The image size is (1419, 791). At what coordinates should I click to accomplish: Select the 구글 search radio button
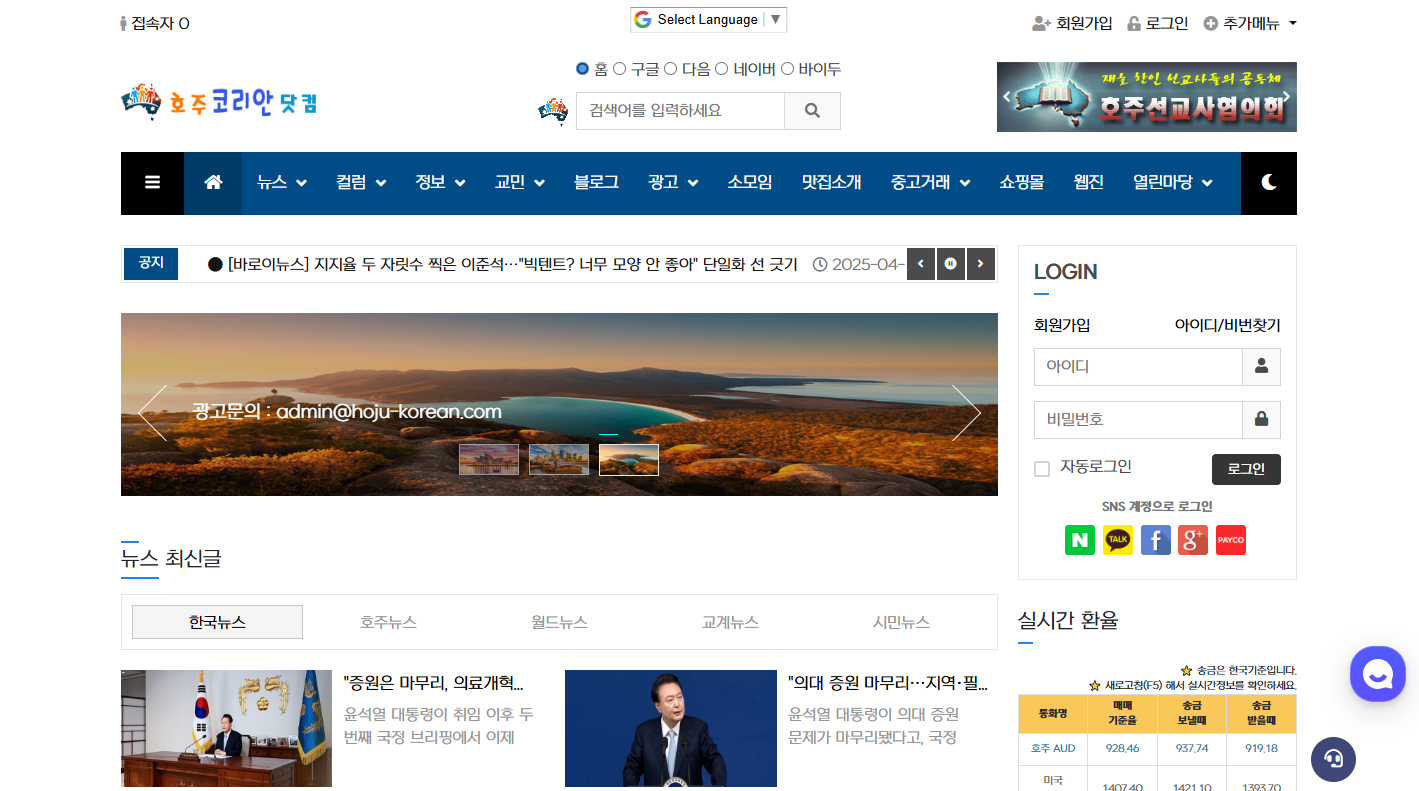pos(621,68)
